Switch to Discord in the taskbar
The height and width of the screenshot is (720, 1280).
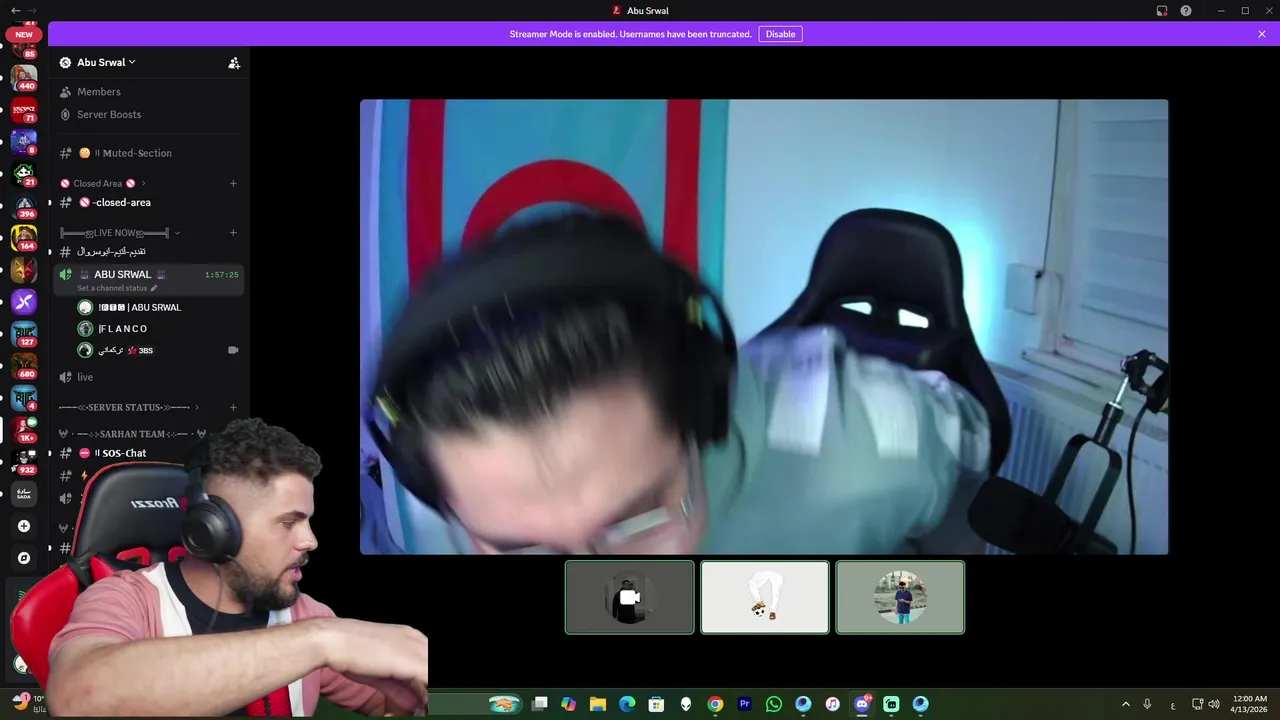862,704
